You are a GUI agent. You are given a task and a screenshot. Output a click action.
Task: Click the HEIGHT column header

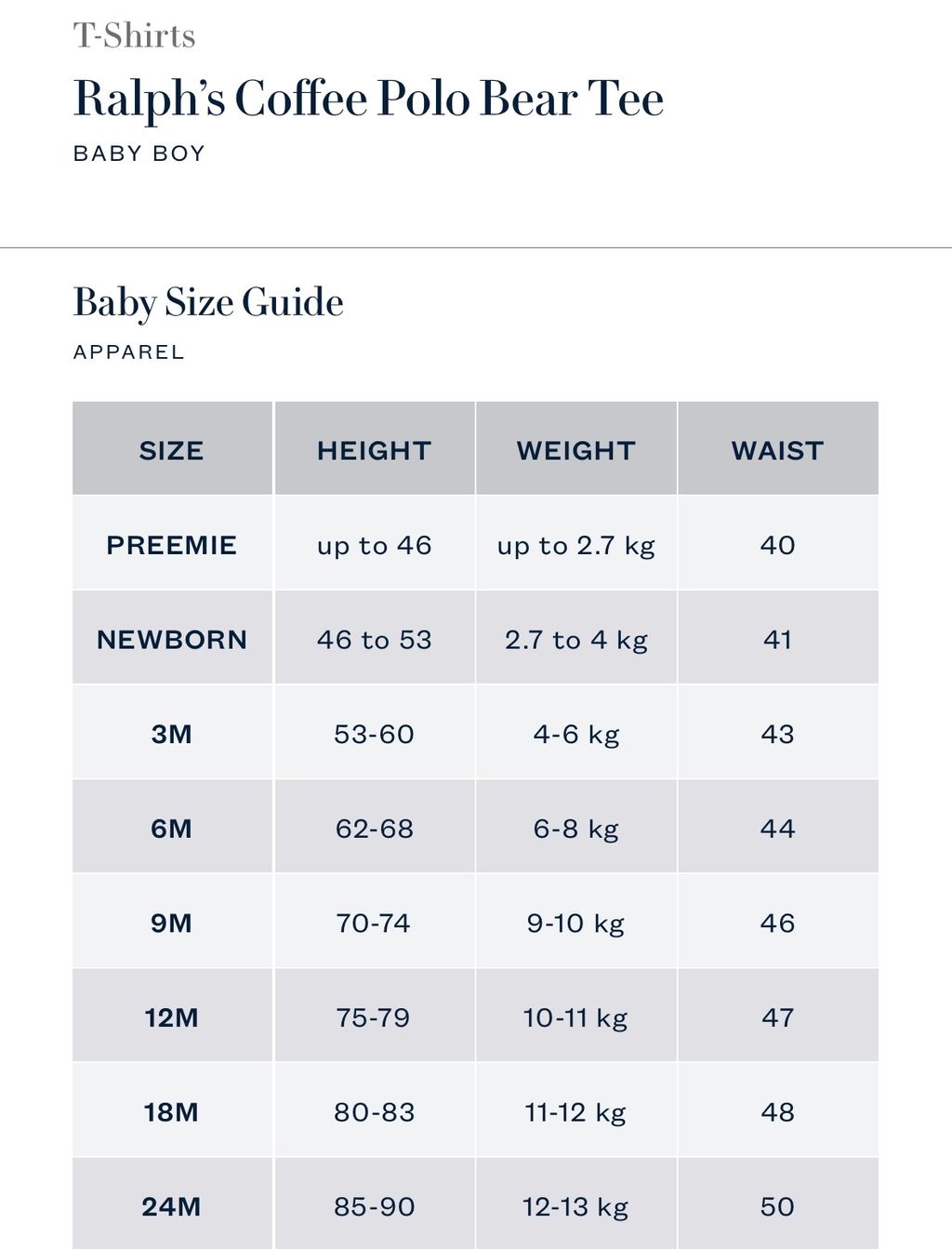[x=375, y=450]
